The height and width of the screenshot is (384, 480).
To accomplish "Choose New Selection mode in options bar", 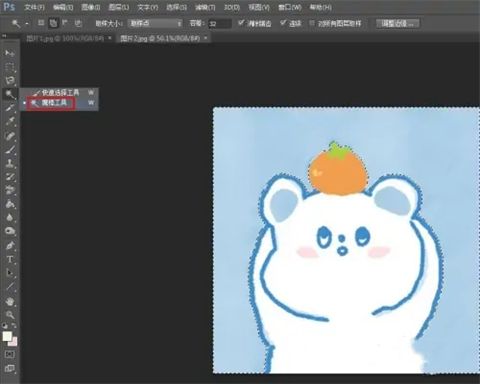I will tap(41, 23).
